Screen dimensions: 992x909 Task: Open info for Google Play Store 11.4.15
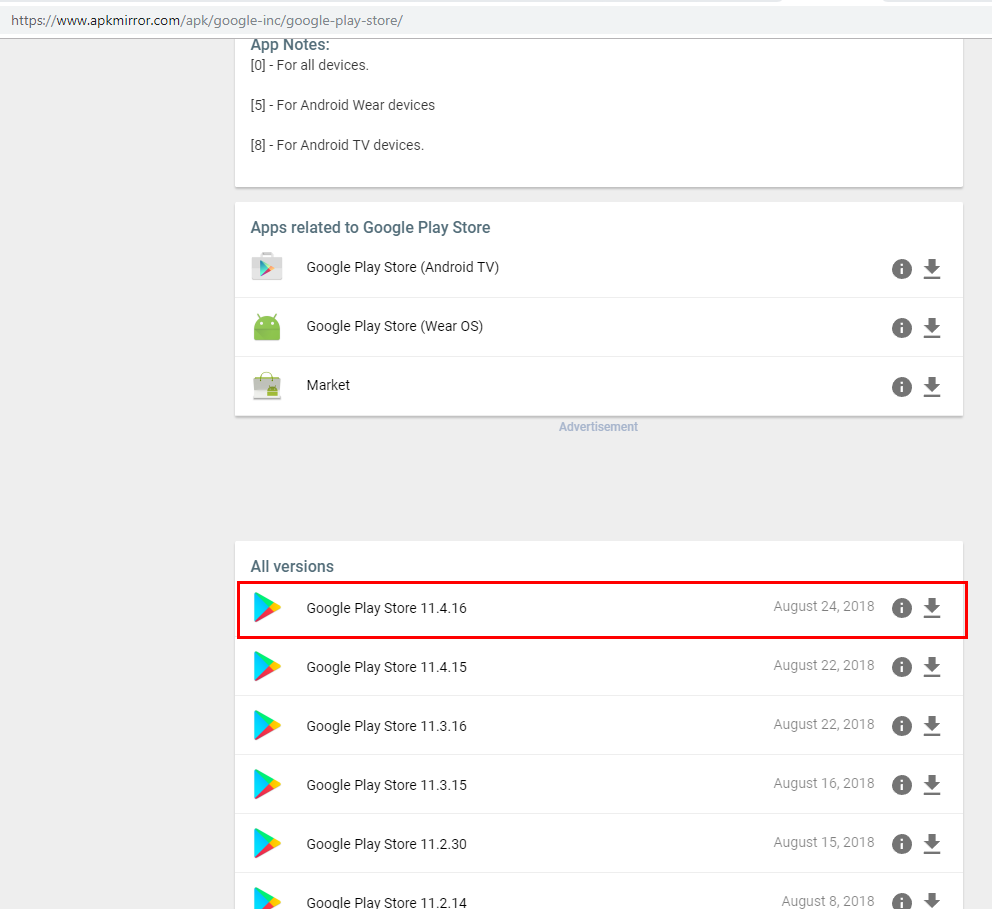pyautogui.click(x=902, y=667)
